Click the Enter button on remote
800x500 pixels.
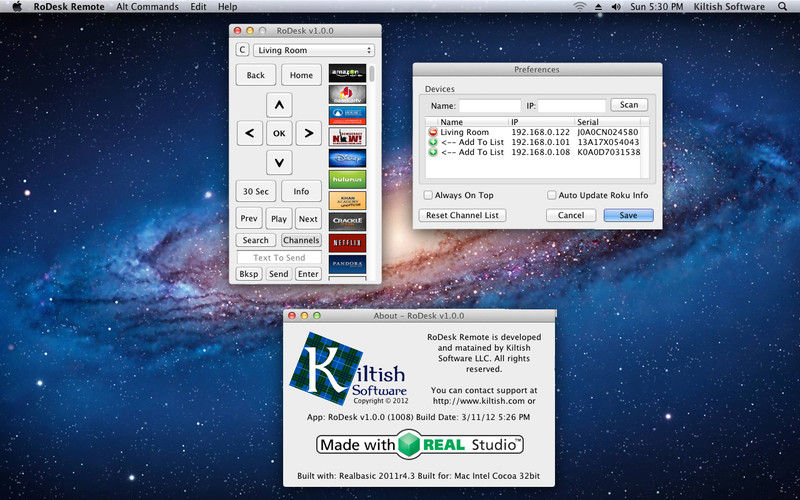308,274
